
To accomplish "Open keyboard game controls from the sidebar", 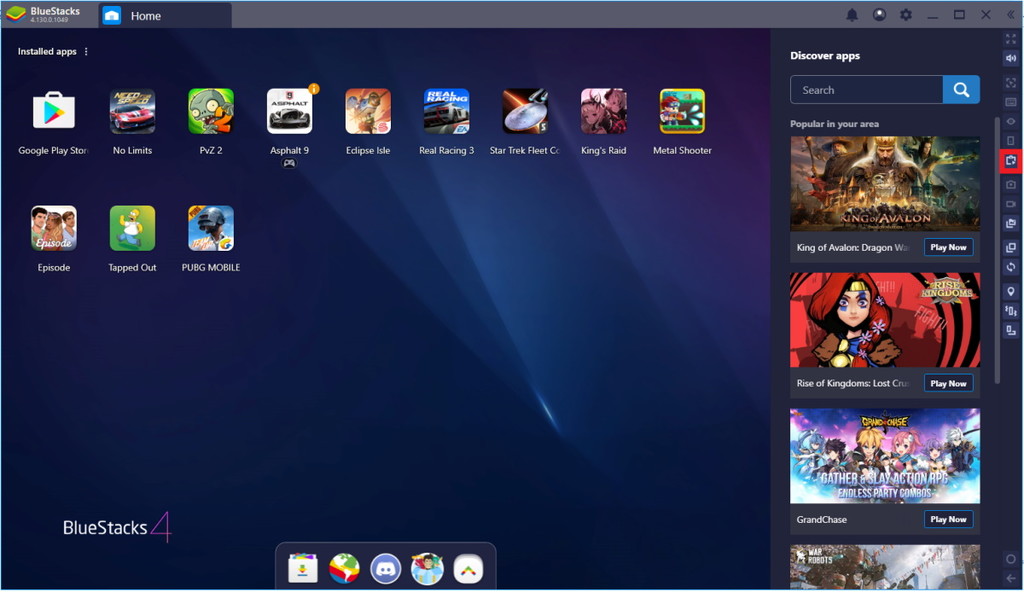I will 1010,103.
